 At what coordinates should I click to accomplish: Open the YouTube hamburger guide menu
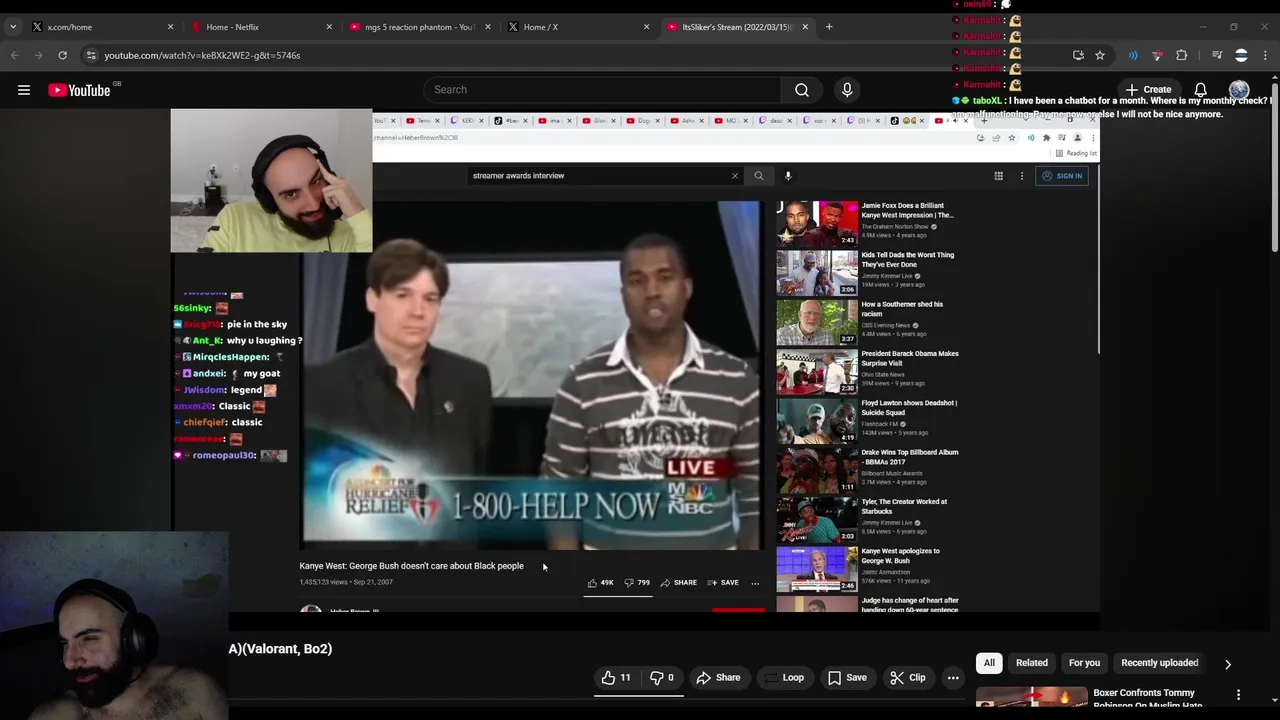(24, 90)
